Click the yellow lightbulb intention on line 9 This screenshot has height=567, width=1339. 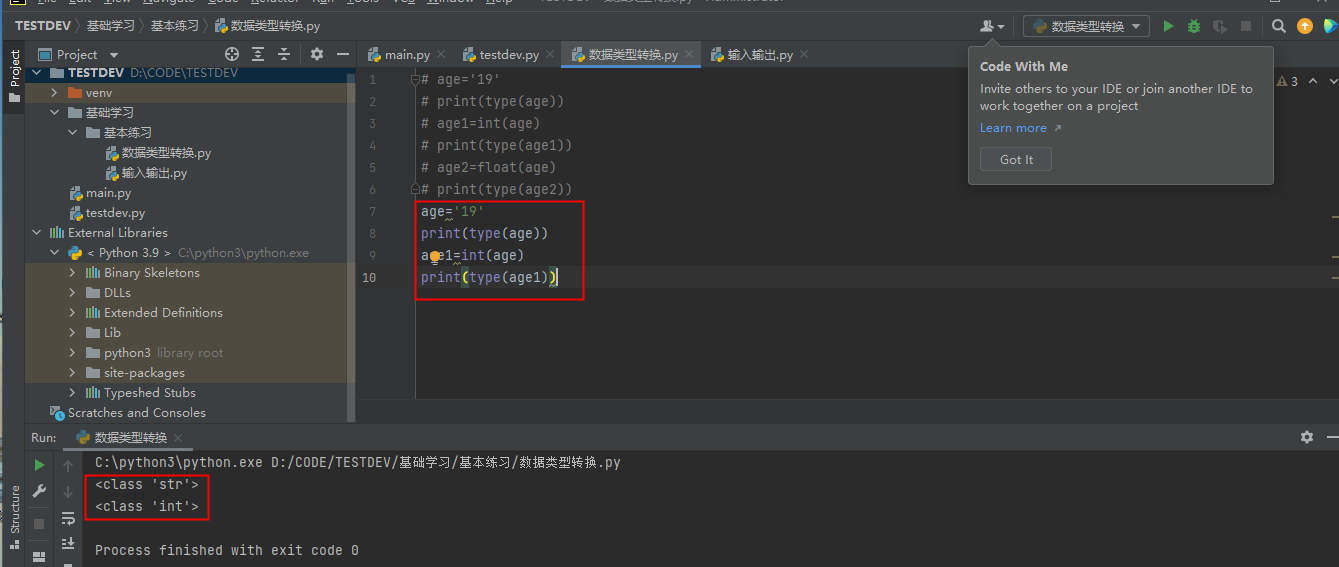[436, 257]
